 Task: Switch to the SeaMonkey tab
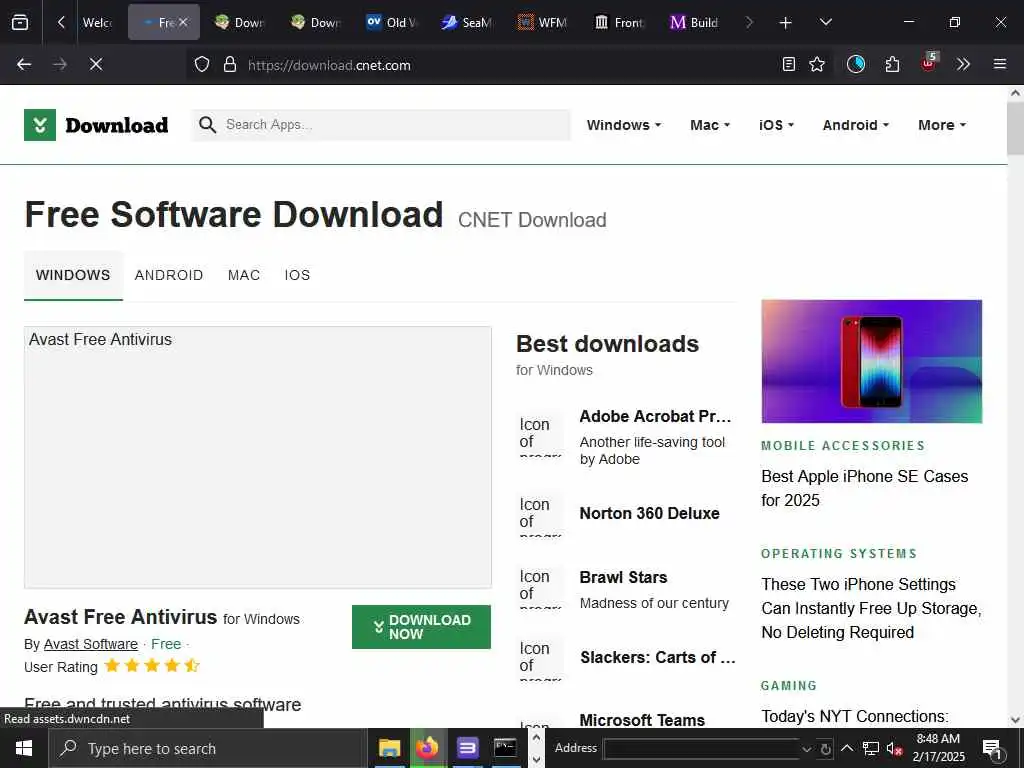click(466, 23)
